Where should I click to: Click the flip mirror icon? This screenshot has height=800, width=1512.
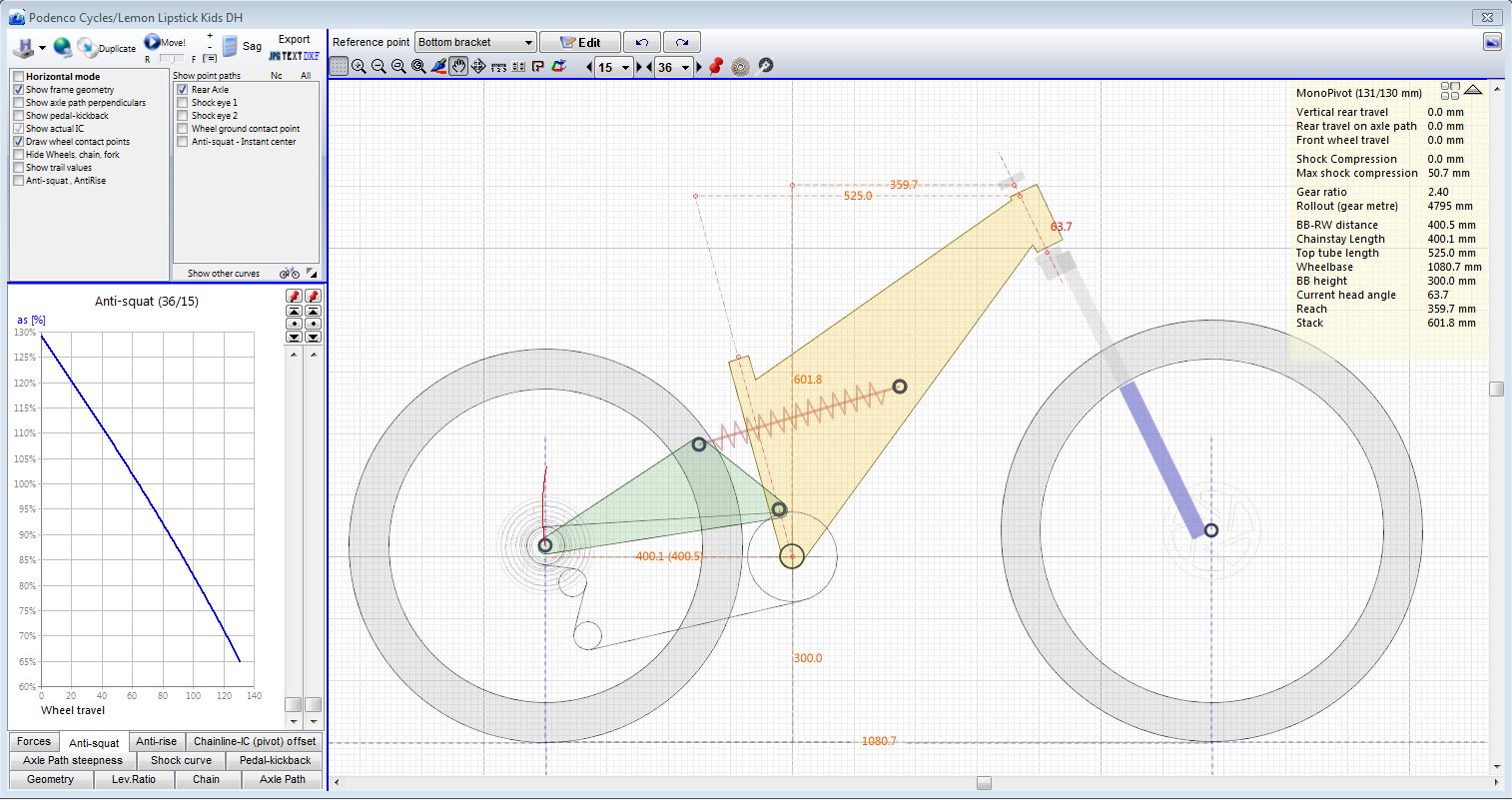518,67
